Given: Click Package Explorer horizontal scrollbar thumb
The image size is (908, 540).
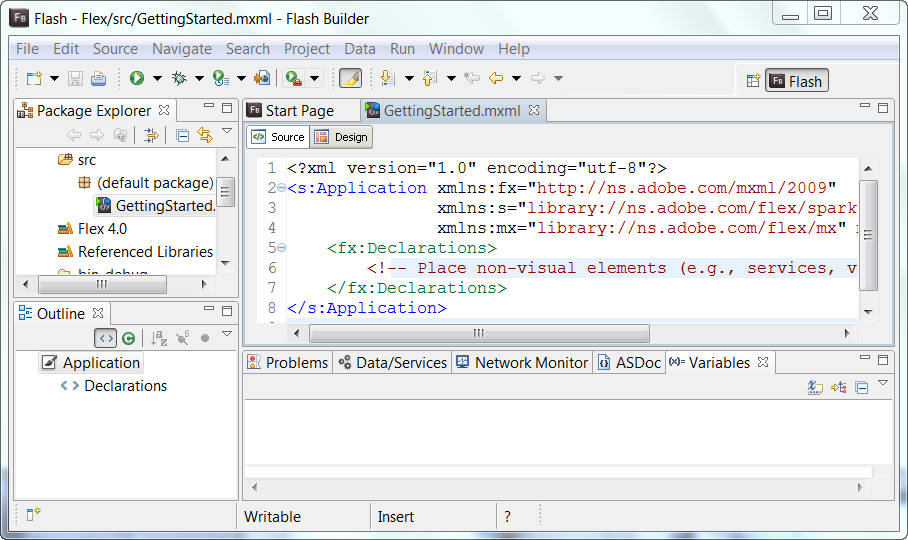Looking at the screenshot, I should (x=102, y=284).
